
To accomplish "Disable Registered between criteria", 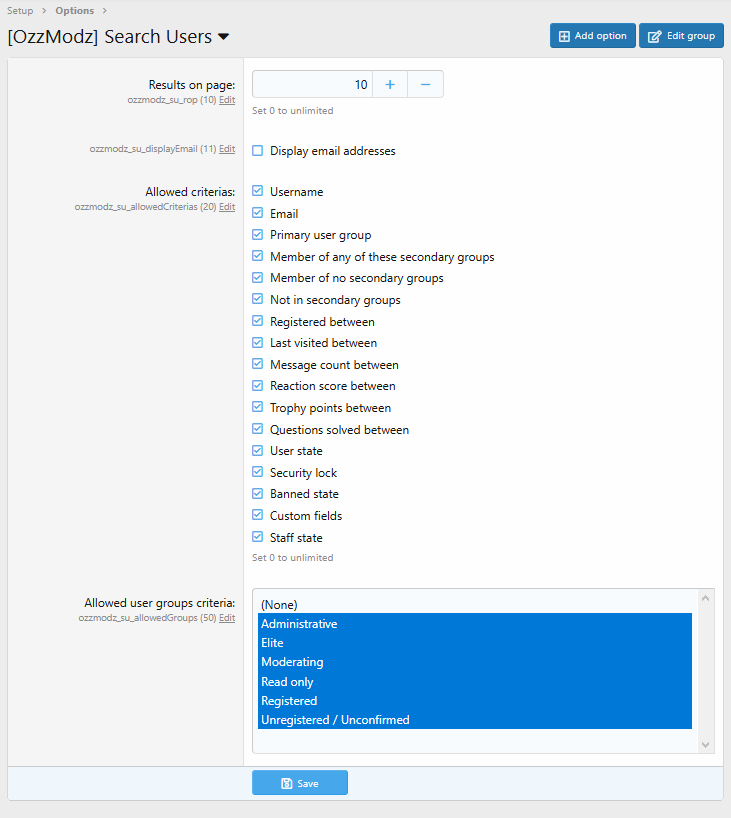I will tap(257, 321).
